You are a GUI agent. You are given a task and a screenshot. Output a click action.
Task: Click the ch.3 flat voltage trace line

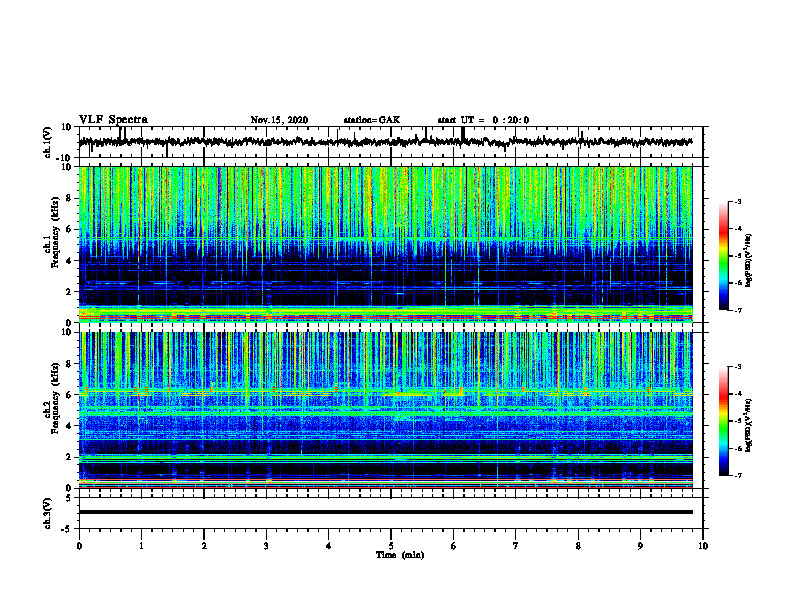coord(385,512)
